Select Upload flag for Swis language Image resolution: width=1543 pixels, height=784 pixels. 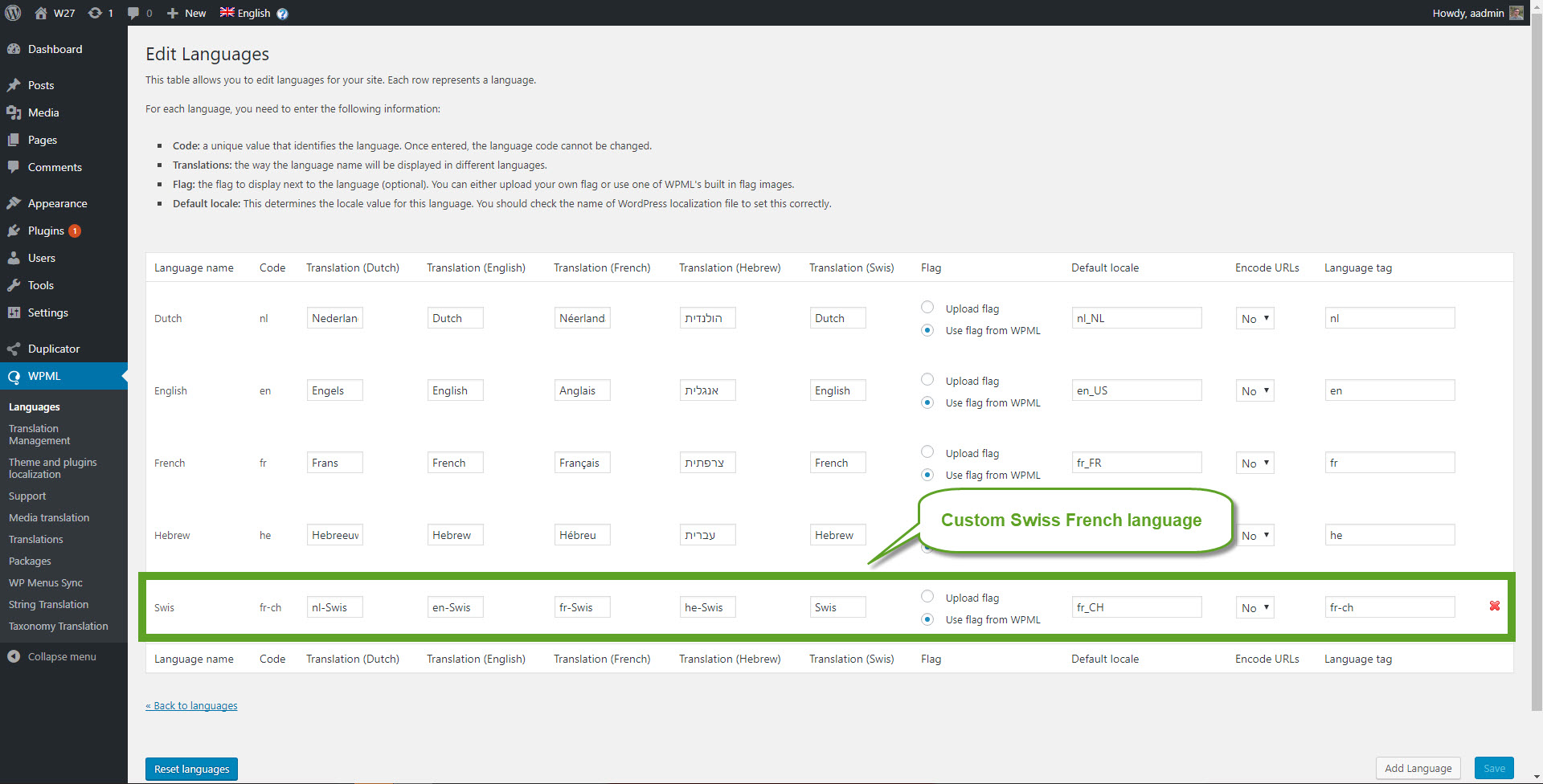pyautogui.click(x=927, y=596)
